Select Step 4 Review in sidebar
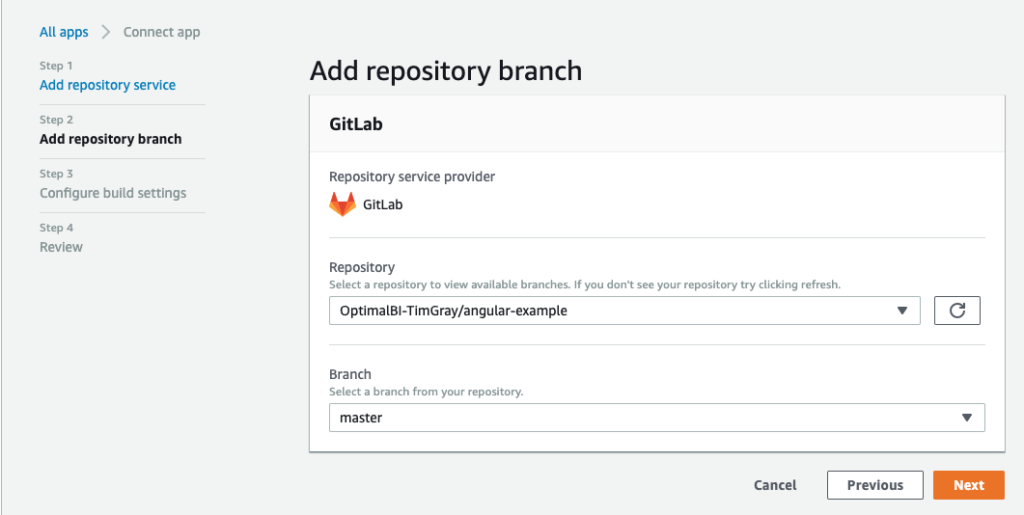The width and height of the screenshot is (1024, 515). [61, 247]
